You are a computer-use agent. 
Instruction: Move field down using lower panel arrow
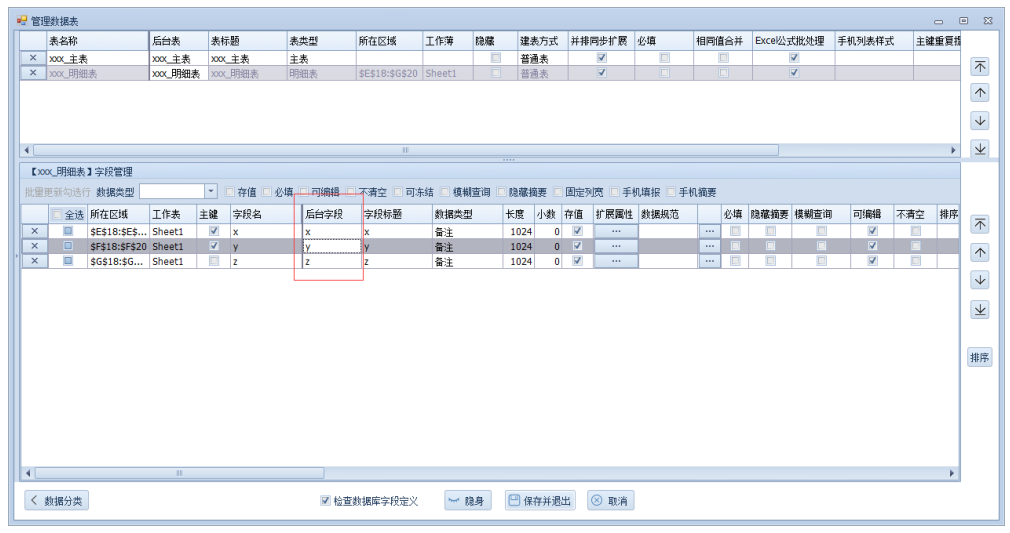(980, 281)
